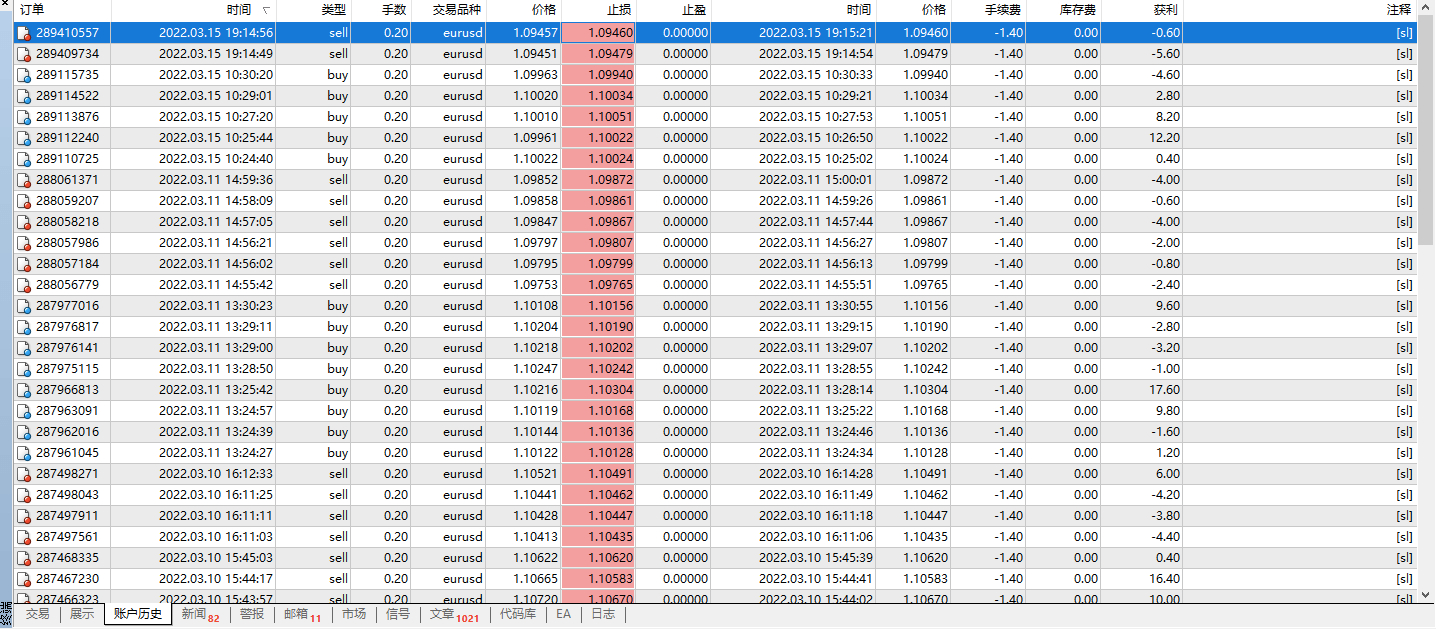1436x629 pixels.
Task: Open the 信号 tab
Action: coord(397,615)
